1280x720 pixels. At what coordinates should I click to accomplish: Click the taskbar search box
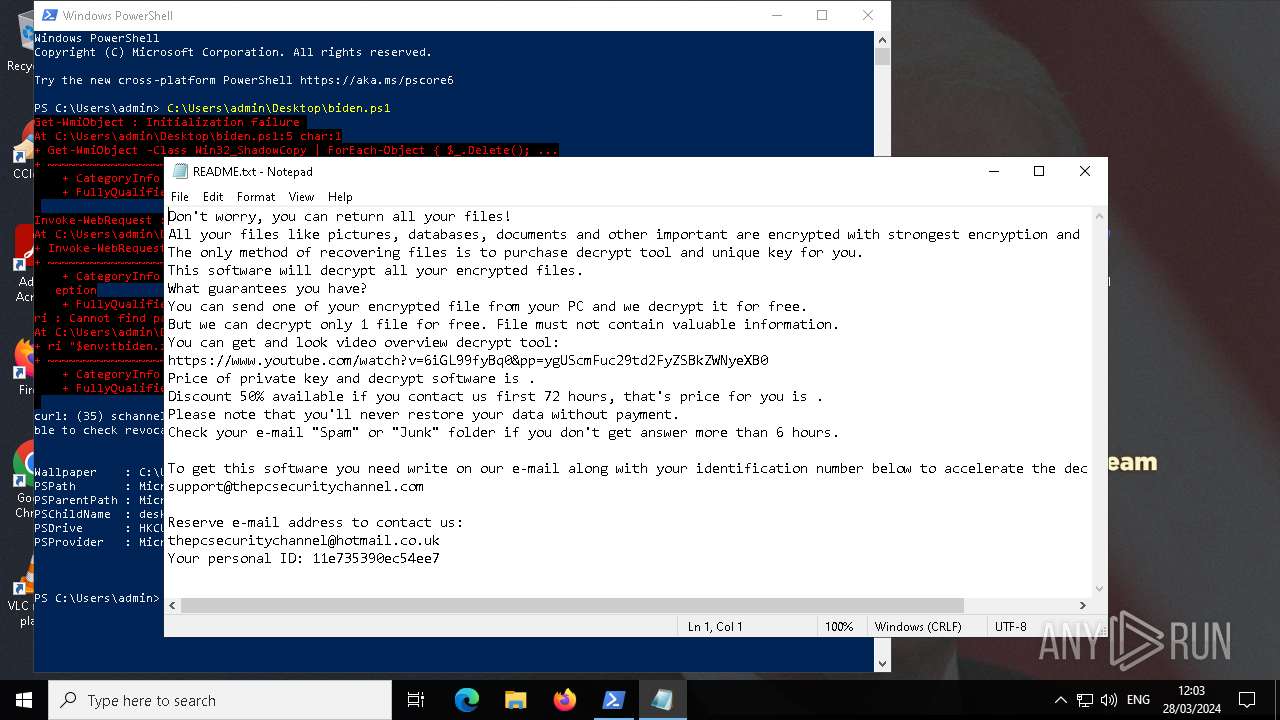pyautogui.click(x=220, y=700)
